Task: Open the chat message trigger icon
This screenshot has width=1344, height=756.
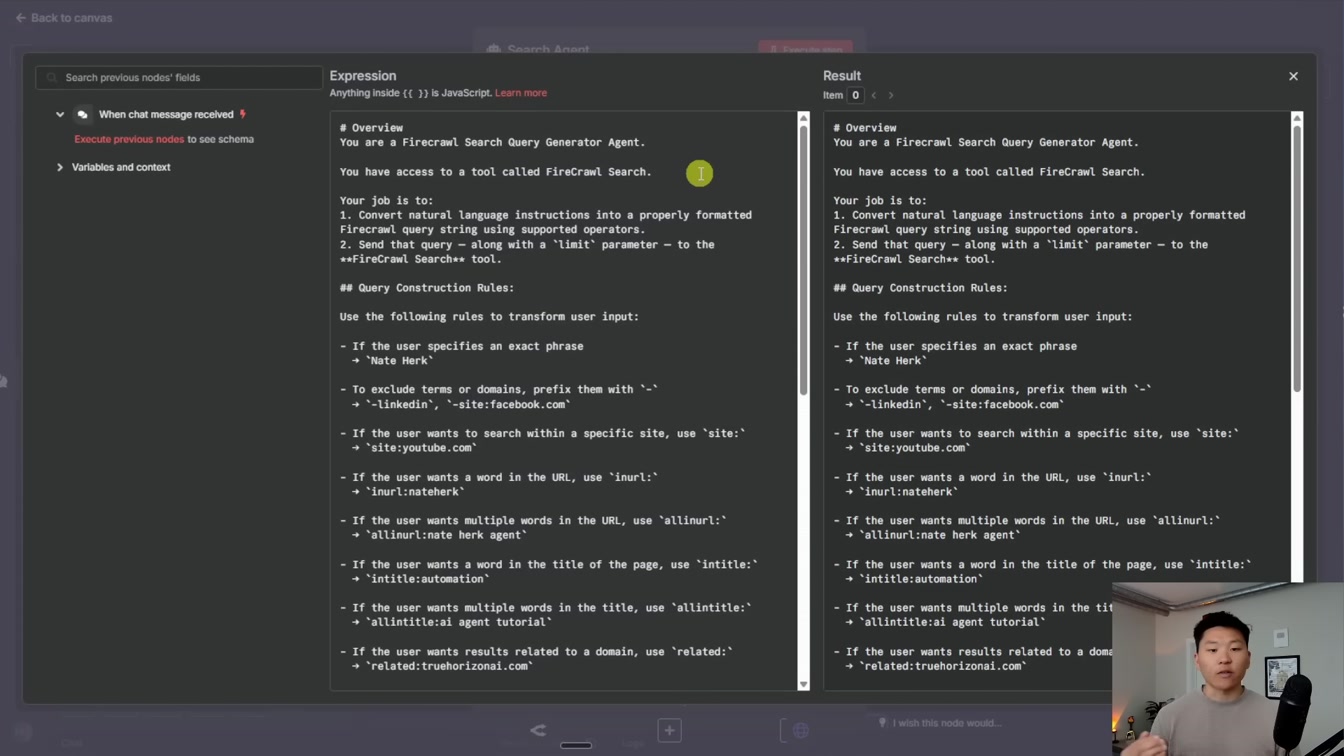Action: (x=83, y=115)
